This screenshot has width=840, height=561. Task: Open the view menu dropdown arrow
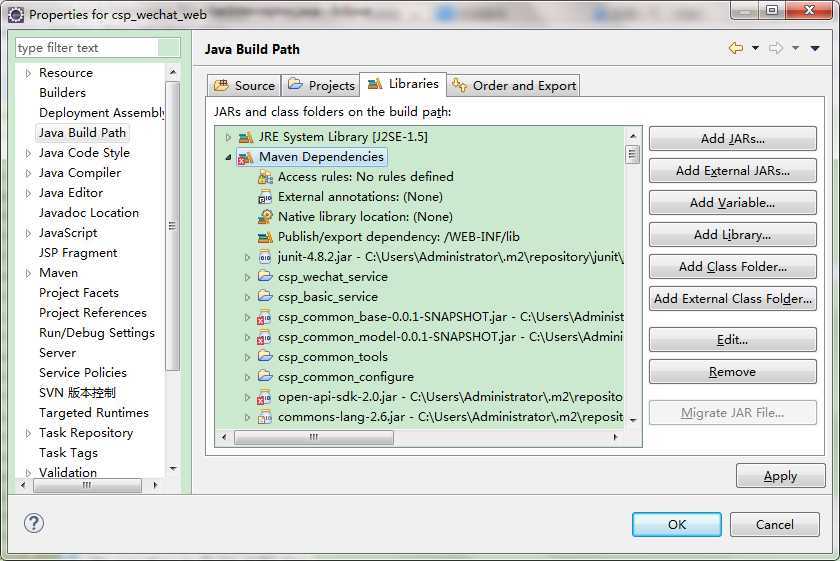pos(815,48)
